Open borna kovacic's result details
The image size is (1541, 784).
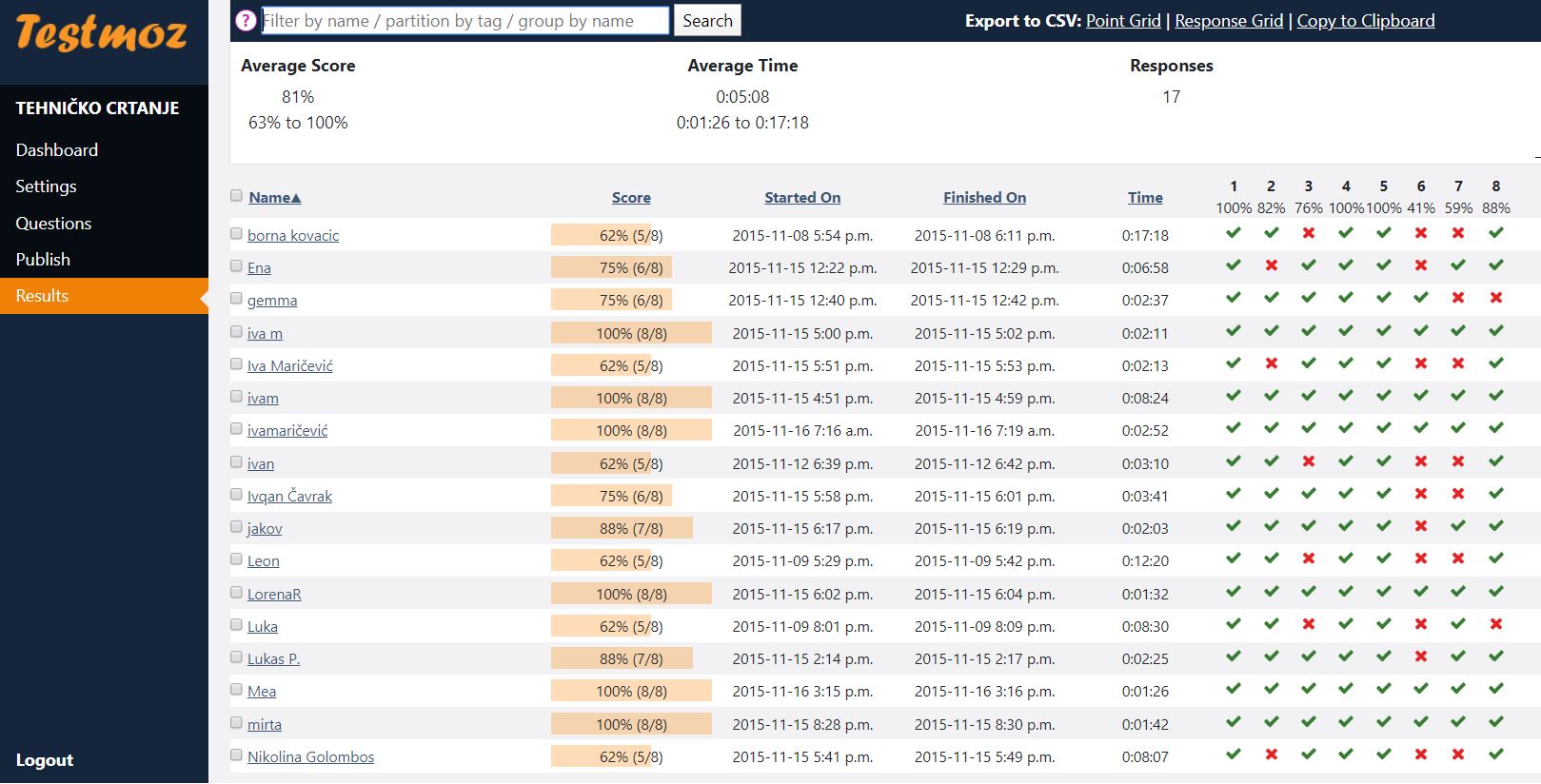click(x=293, y=236)
